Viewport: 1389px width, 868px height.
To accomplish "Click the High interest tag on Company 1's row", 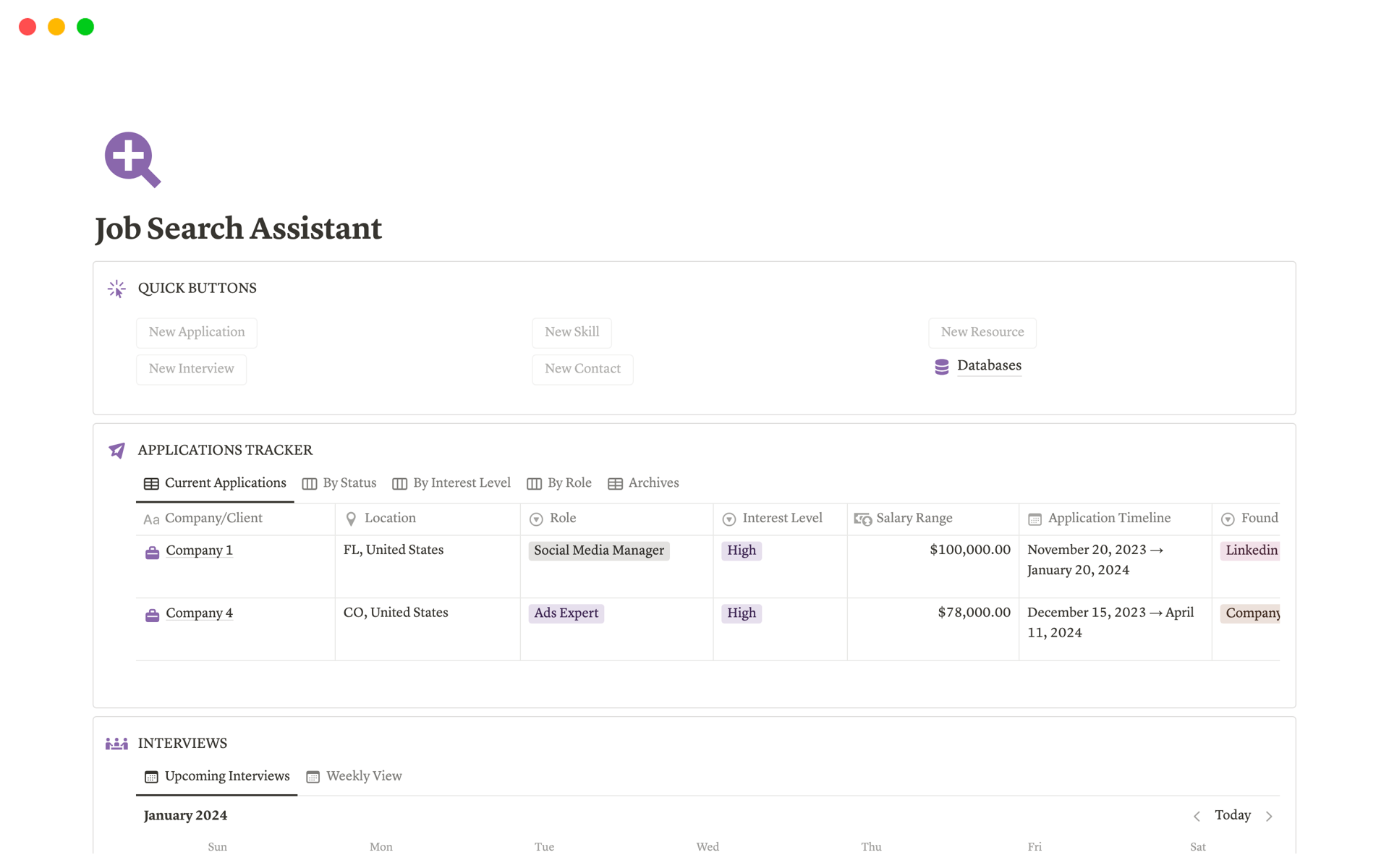I will click(741, 550).
